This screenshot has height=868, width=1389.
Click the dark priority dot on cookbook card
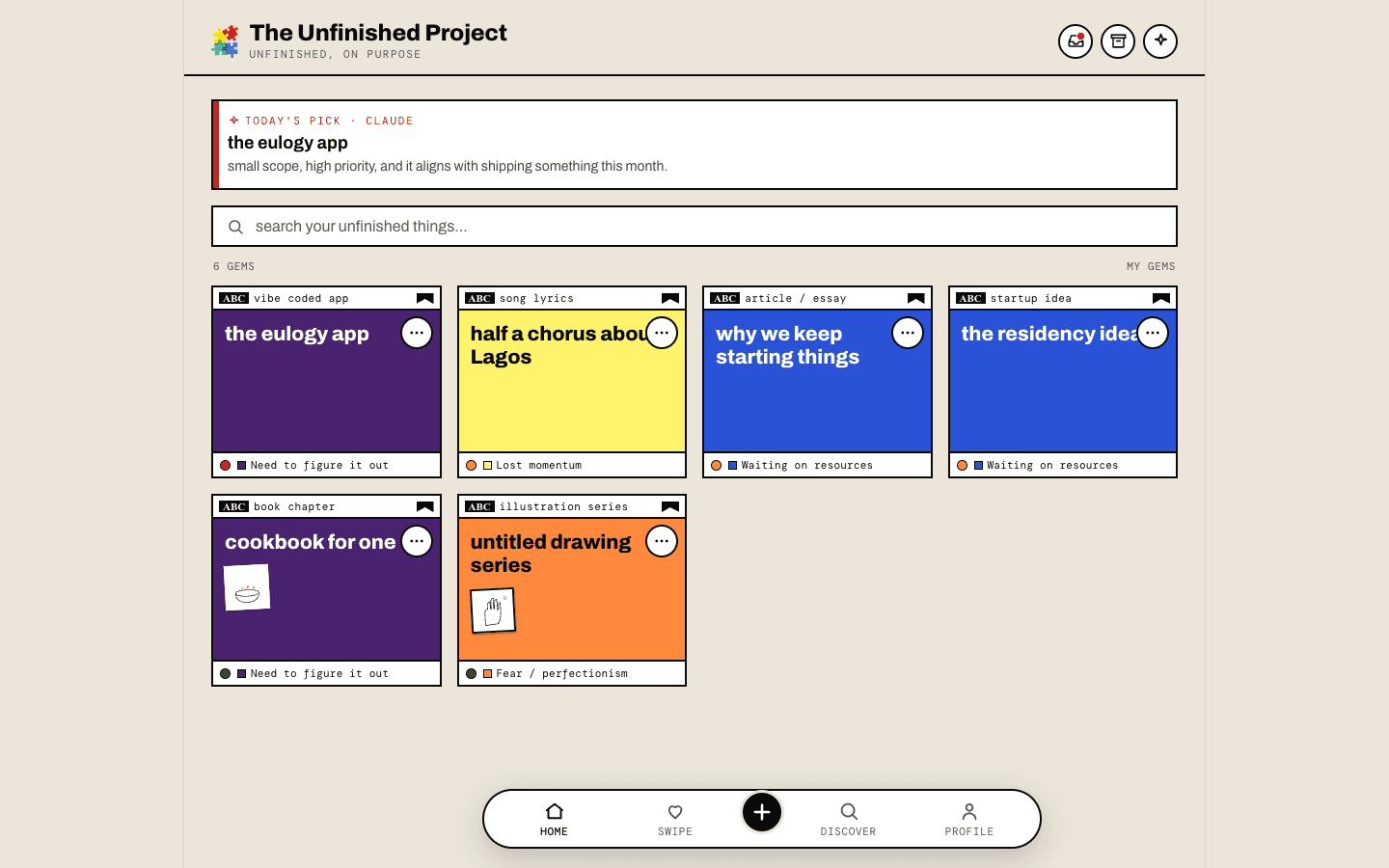(225, 674)
